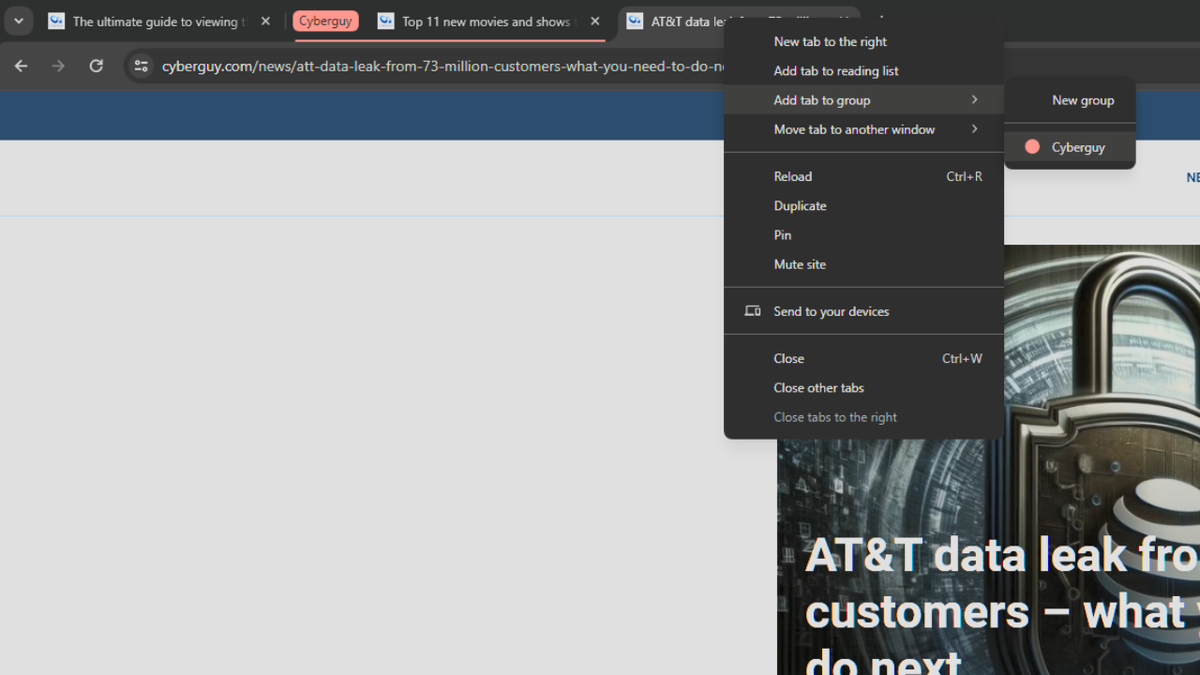Open the tab search chevron dropdown

click(x=18, y=20)
